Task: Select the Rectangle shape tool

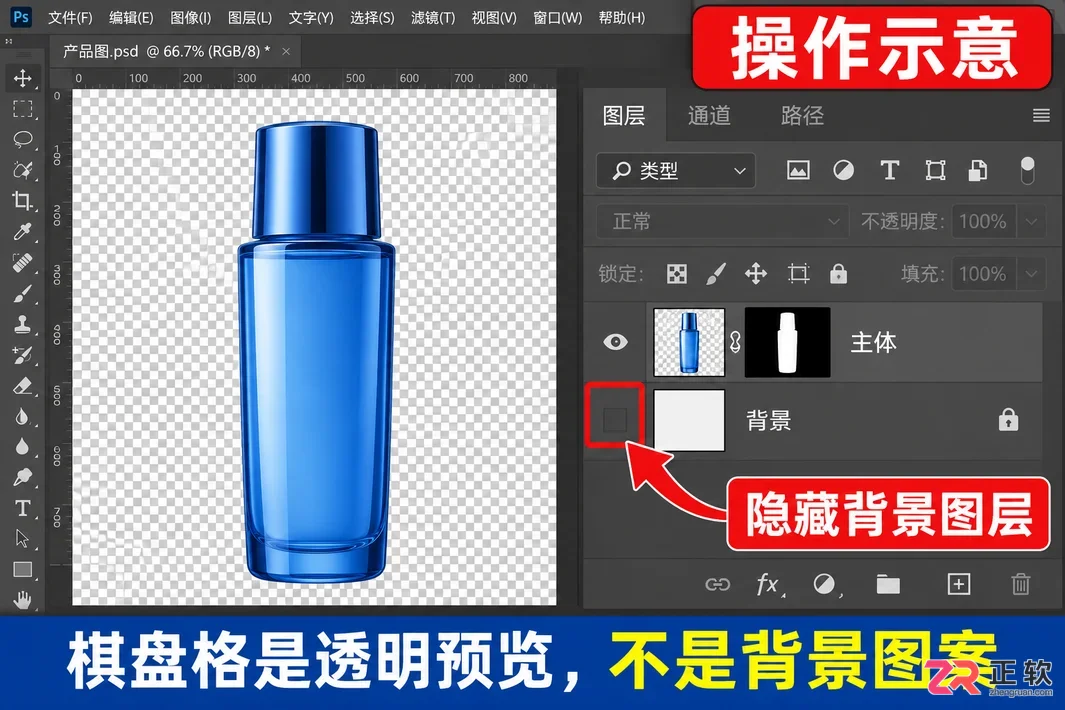Action: [x=22, y=569]
